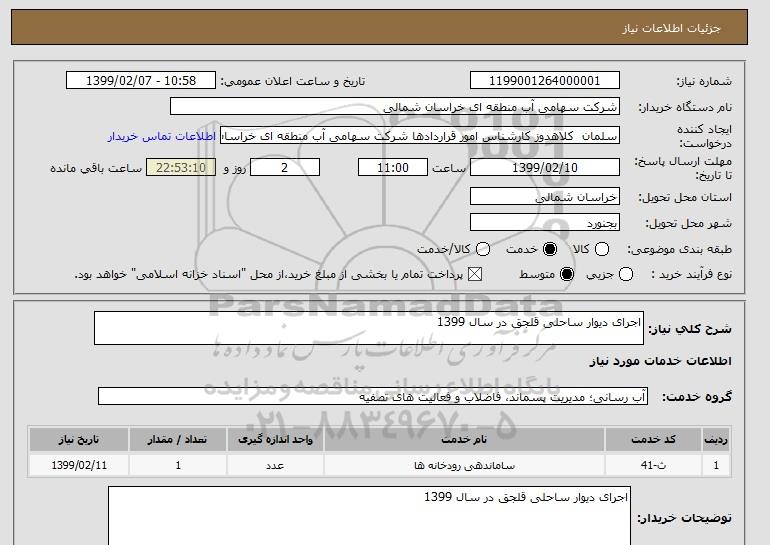Viewport: 770px width, 545px height.
Task: Click the service name ساماندهی رودخانه ها
Action: [x=464, y=465]
